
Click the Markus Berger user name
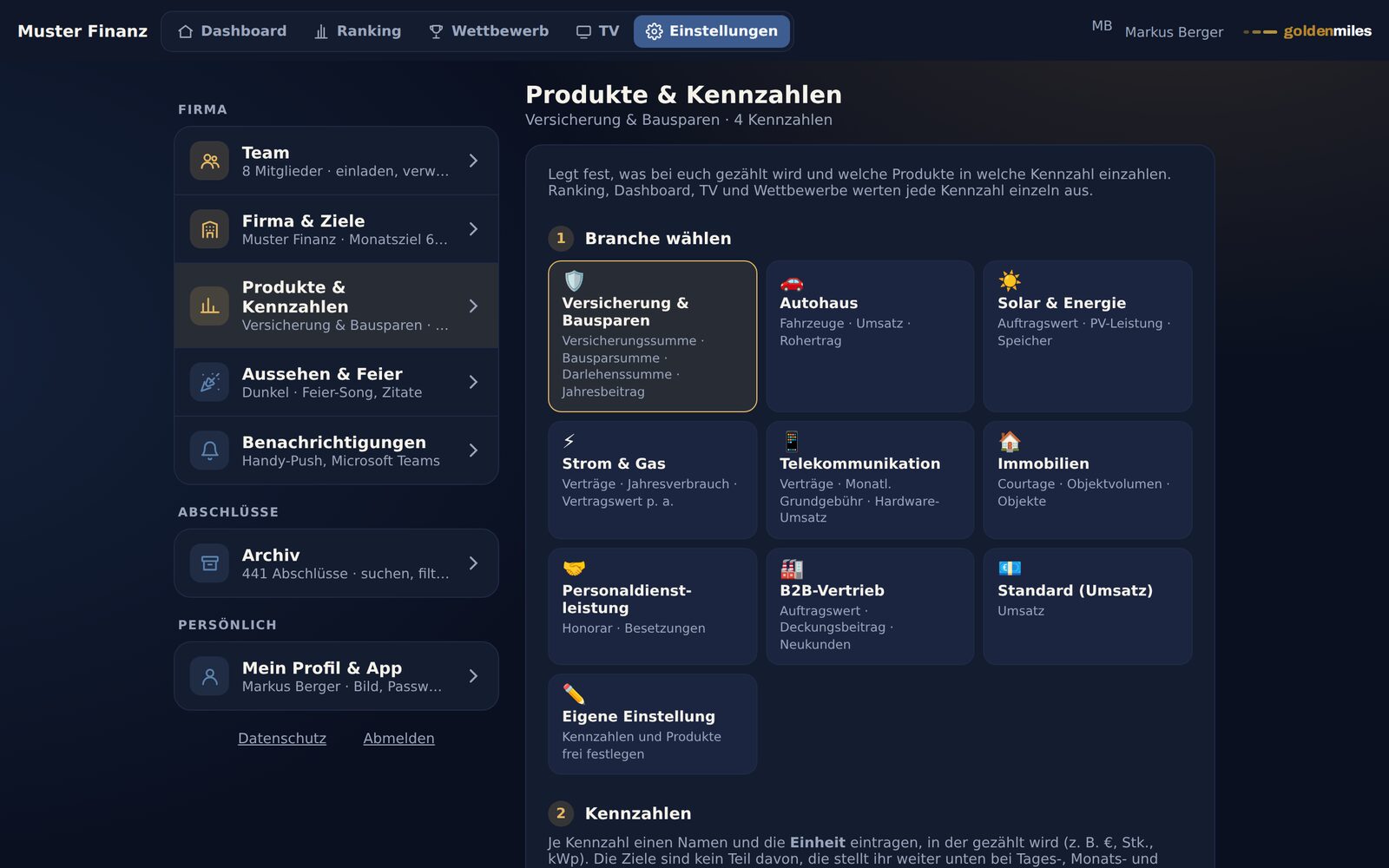tap(1174, 32)
